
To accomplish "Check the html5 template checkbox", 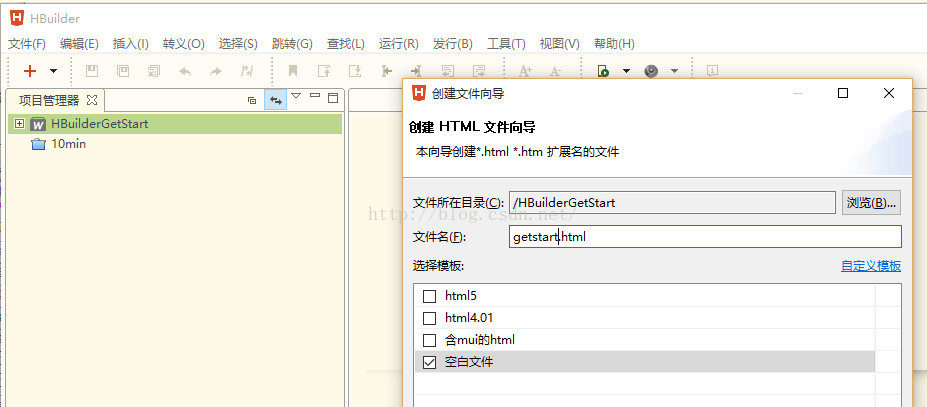I will [430, 296].
